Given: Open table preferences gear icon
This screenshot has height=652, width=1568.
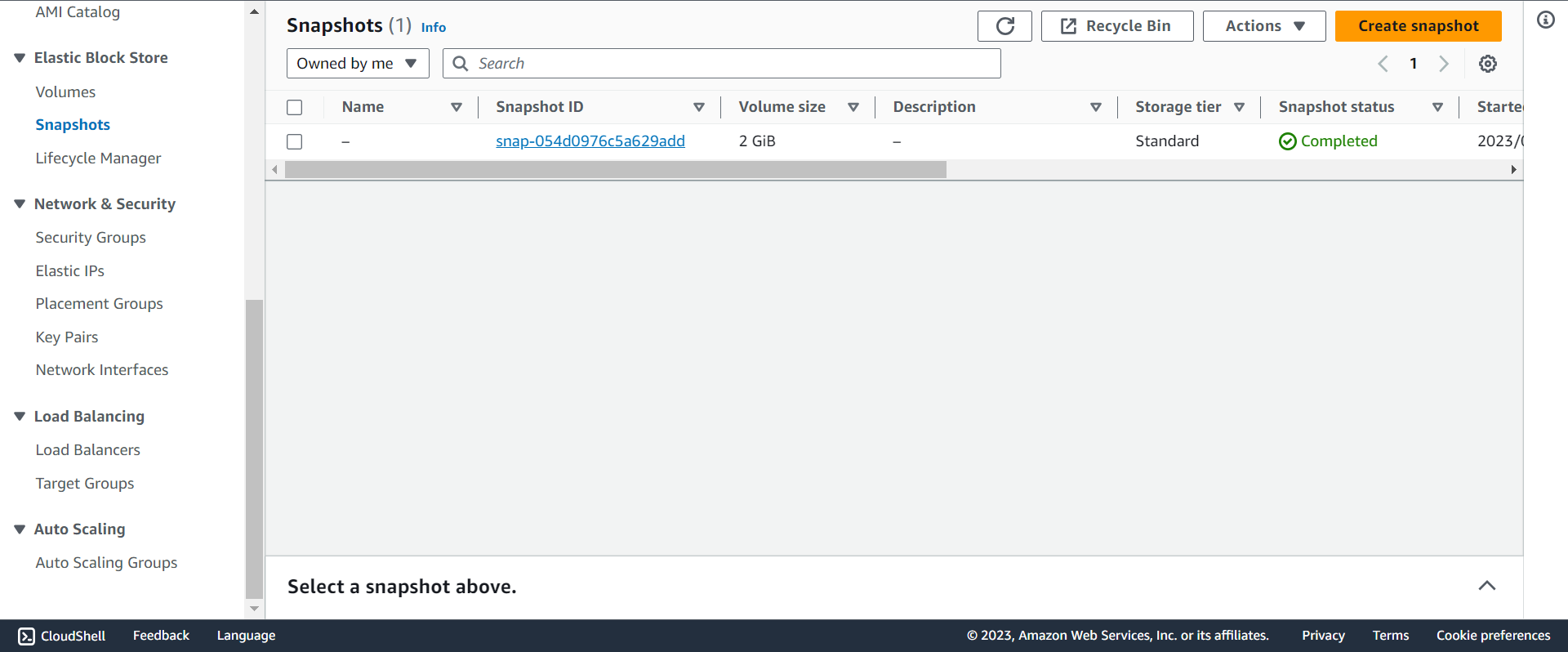Looking at the screenshot, I should pos(1488,64).
